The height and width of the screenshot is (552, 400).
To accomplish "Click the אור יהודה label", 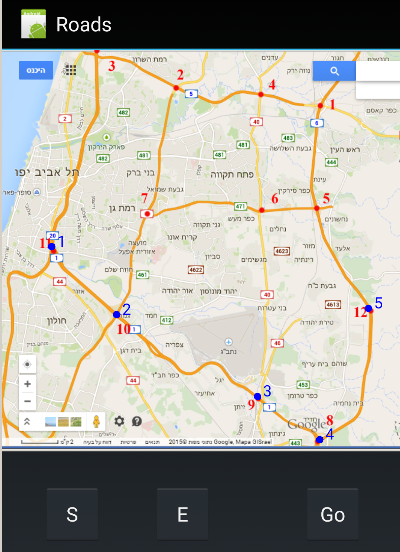I will click(178, 291).
